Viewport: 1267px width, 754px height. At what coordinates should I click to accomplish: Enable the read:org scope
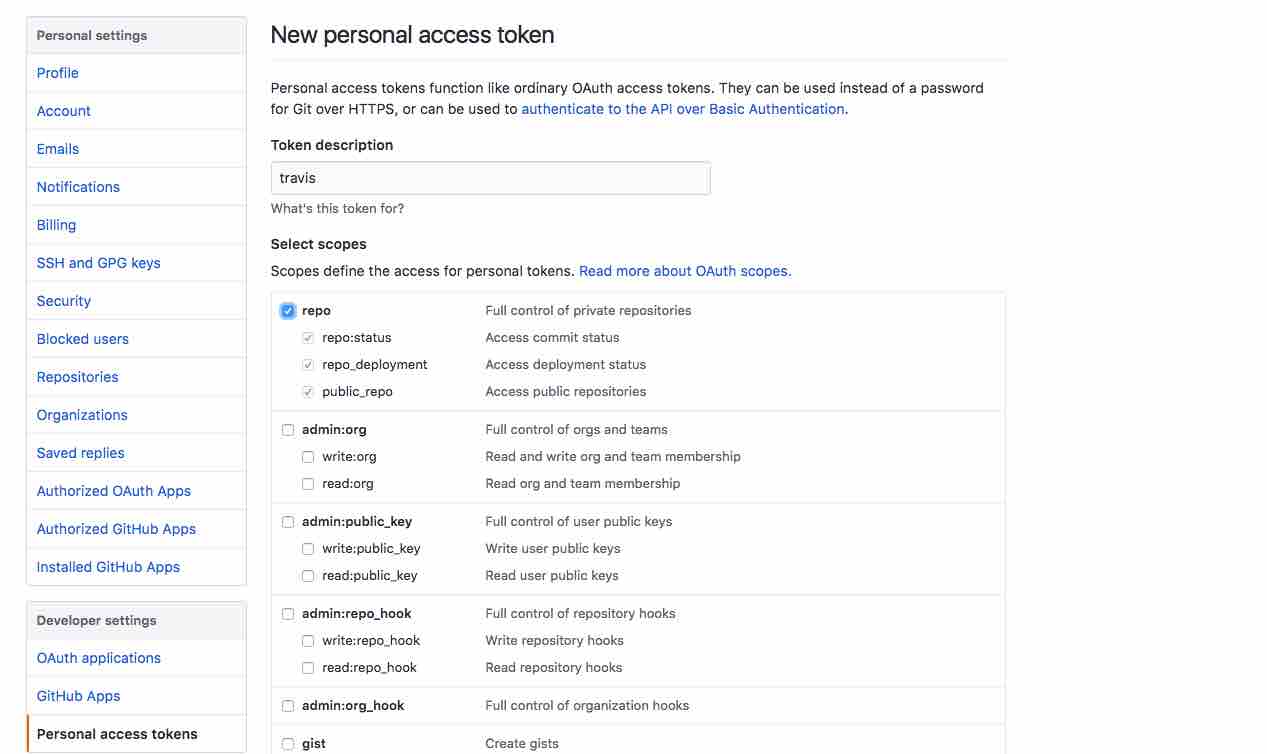pyautogui.click(x=308, y=483)
